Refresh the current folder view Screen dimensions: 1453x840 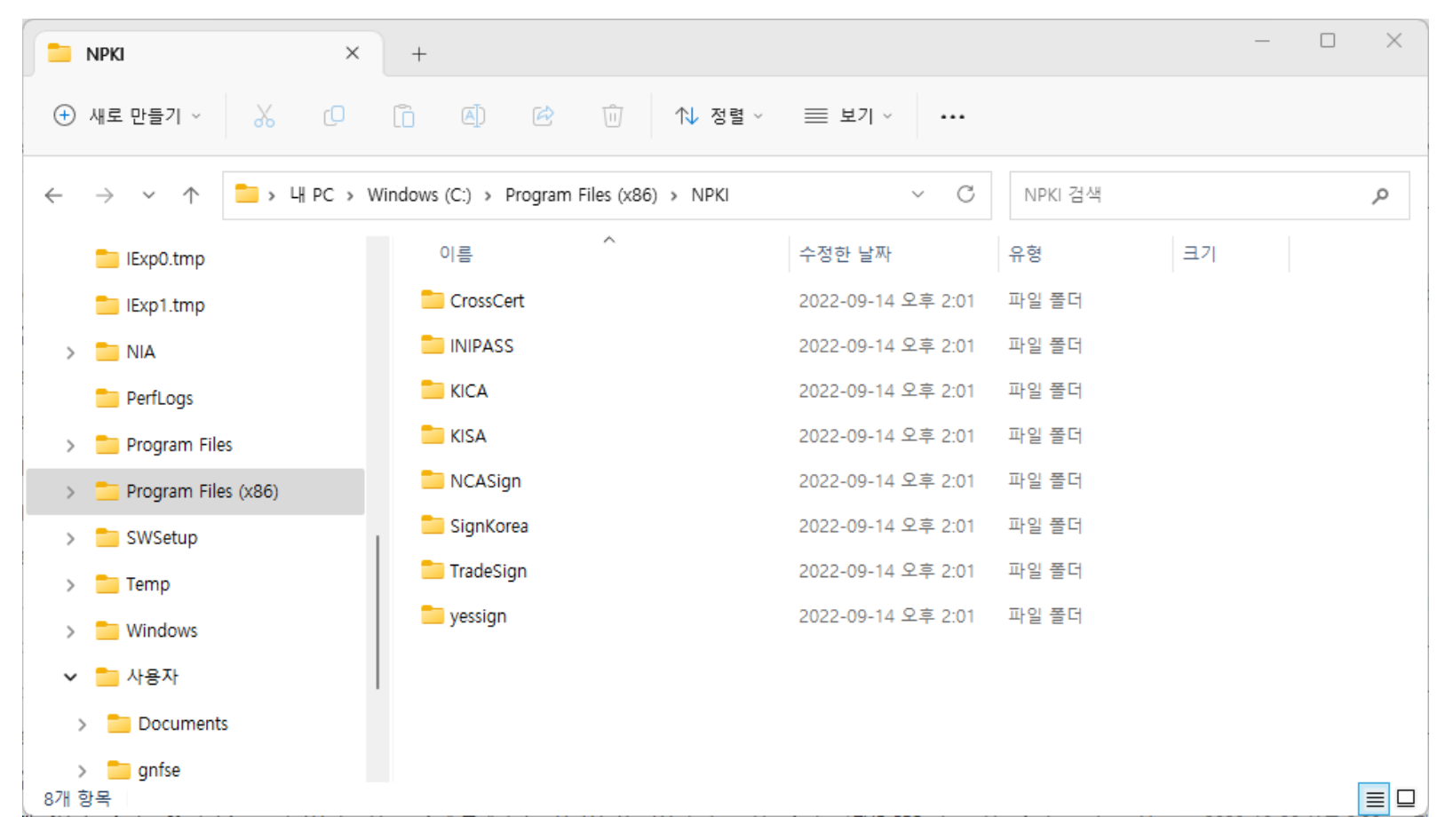tap(965, 194)
